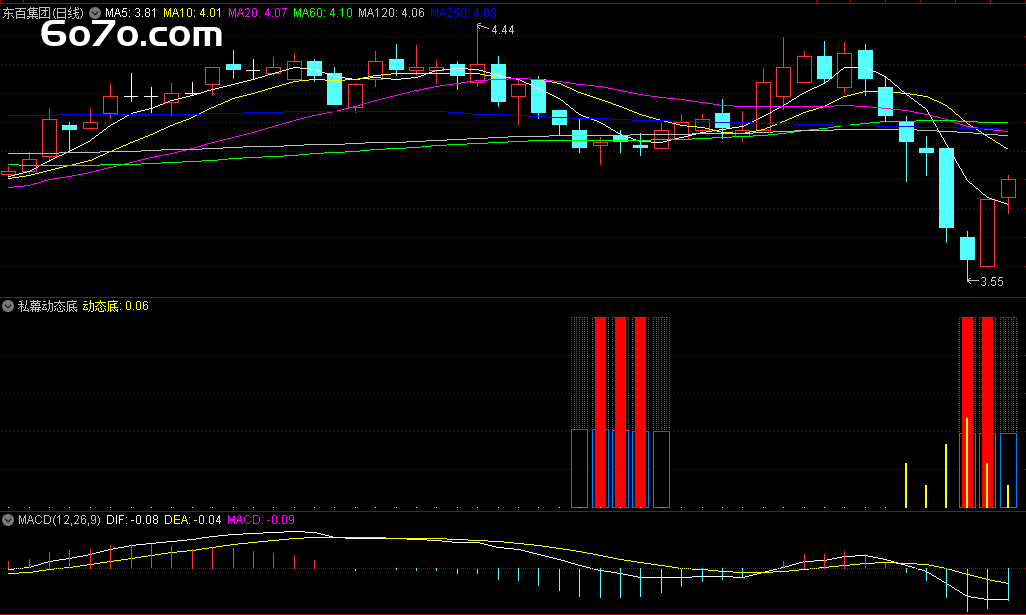
Task: Click the DIF: -0.08 value
Action: (132, 520)
